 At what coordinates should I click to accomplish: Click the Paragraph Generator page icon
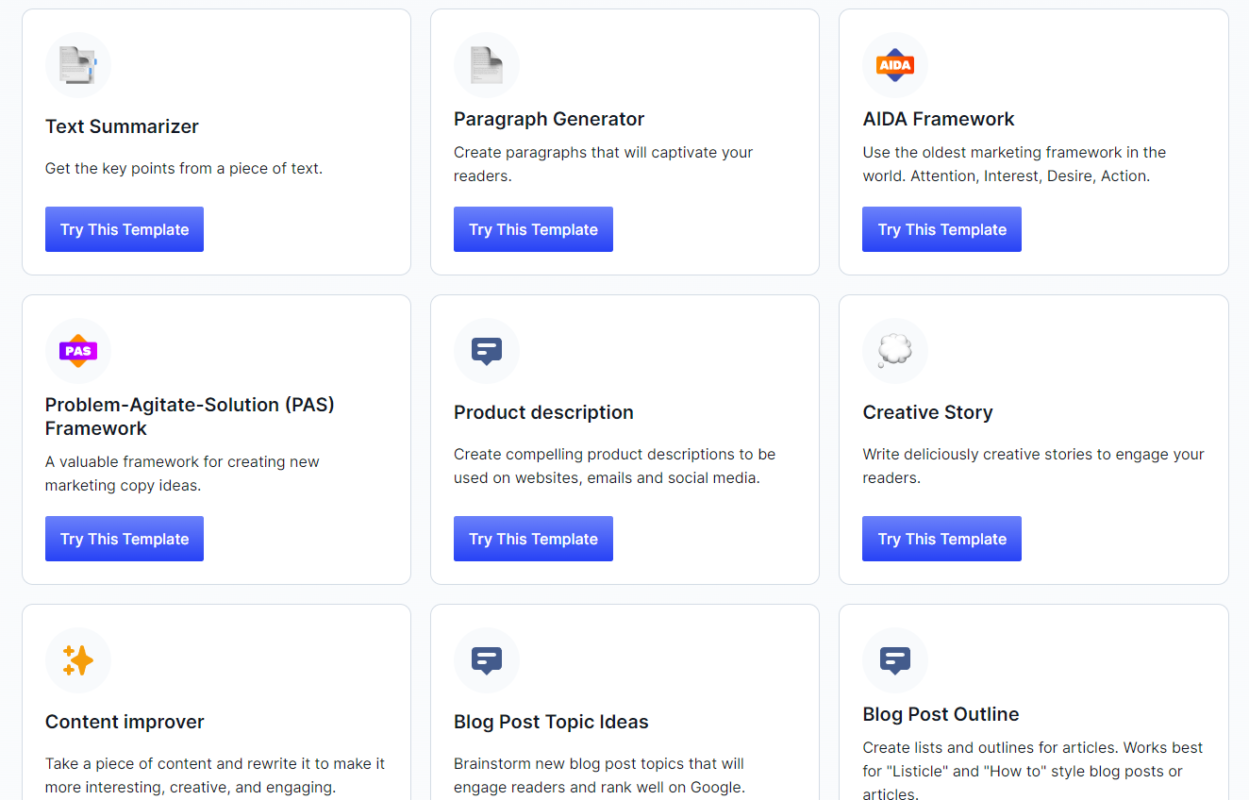[x=487, y=66]
